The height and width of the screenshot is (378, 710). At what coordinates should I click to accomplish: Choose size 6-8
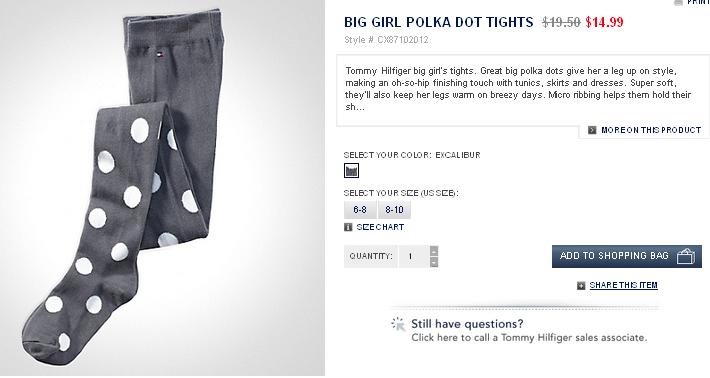tap(360, 210)
